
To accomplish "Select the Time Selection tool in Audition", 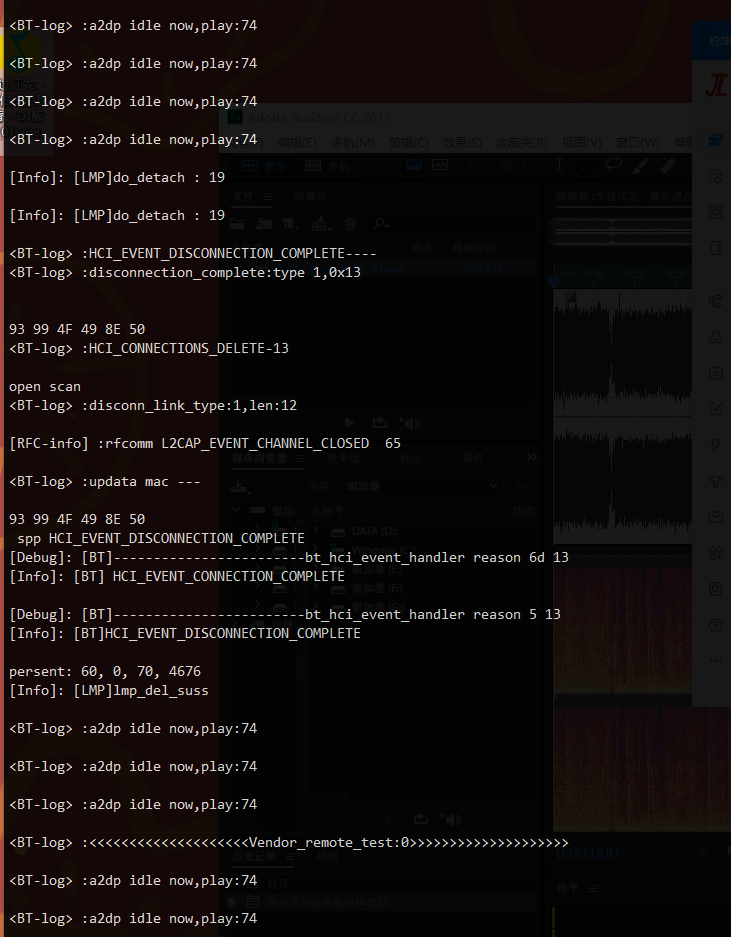I will point(559,165).
